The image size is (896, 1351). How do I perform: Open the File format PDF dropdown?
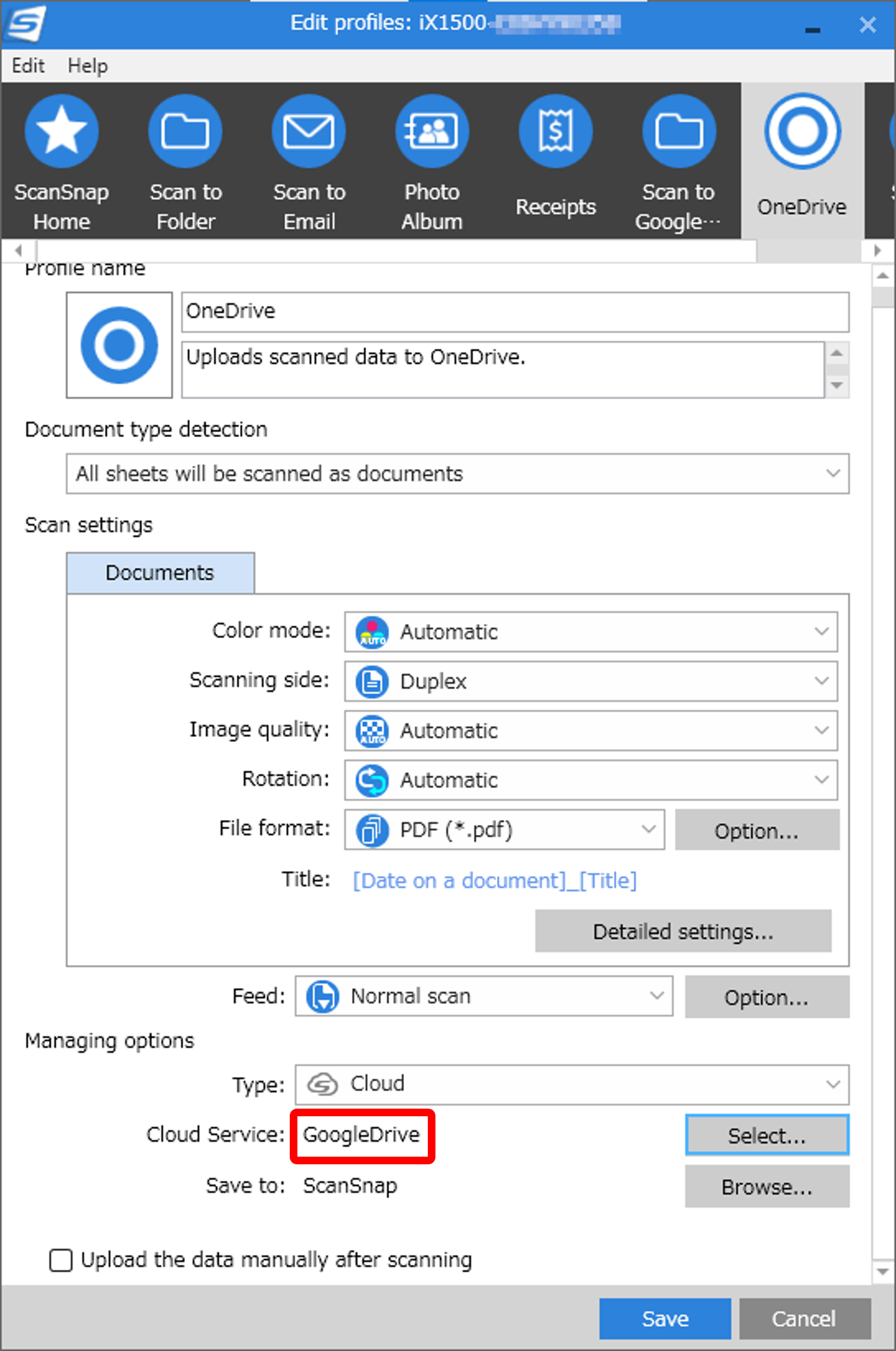(x=505, y=829)
